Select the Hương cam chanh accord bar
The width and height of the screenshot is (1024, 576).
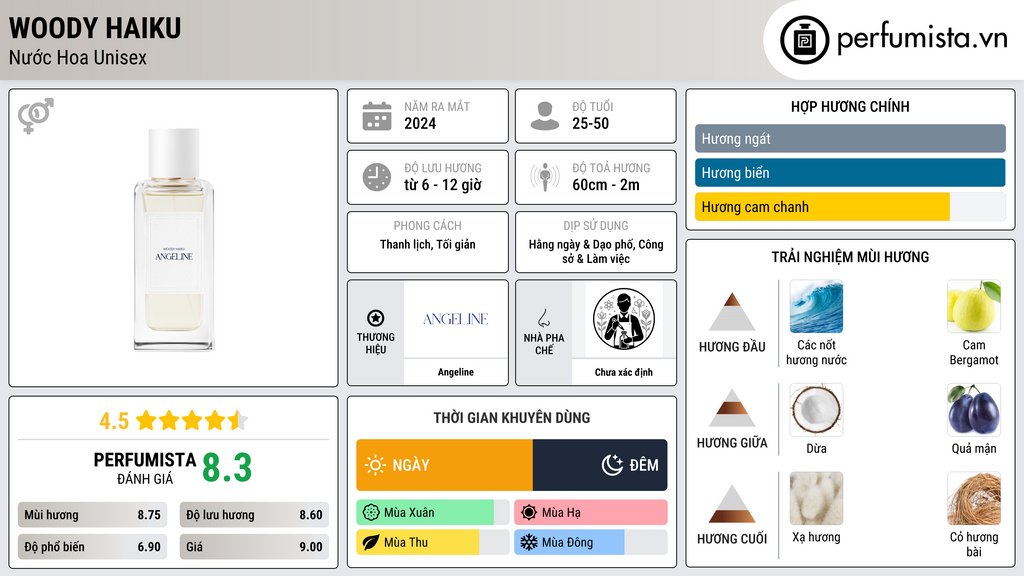tap(850, 207)
